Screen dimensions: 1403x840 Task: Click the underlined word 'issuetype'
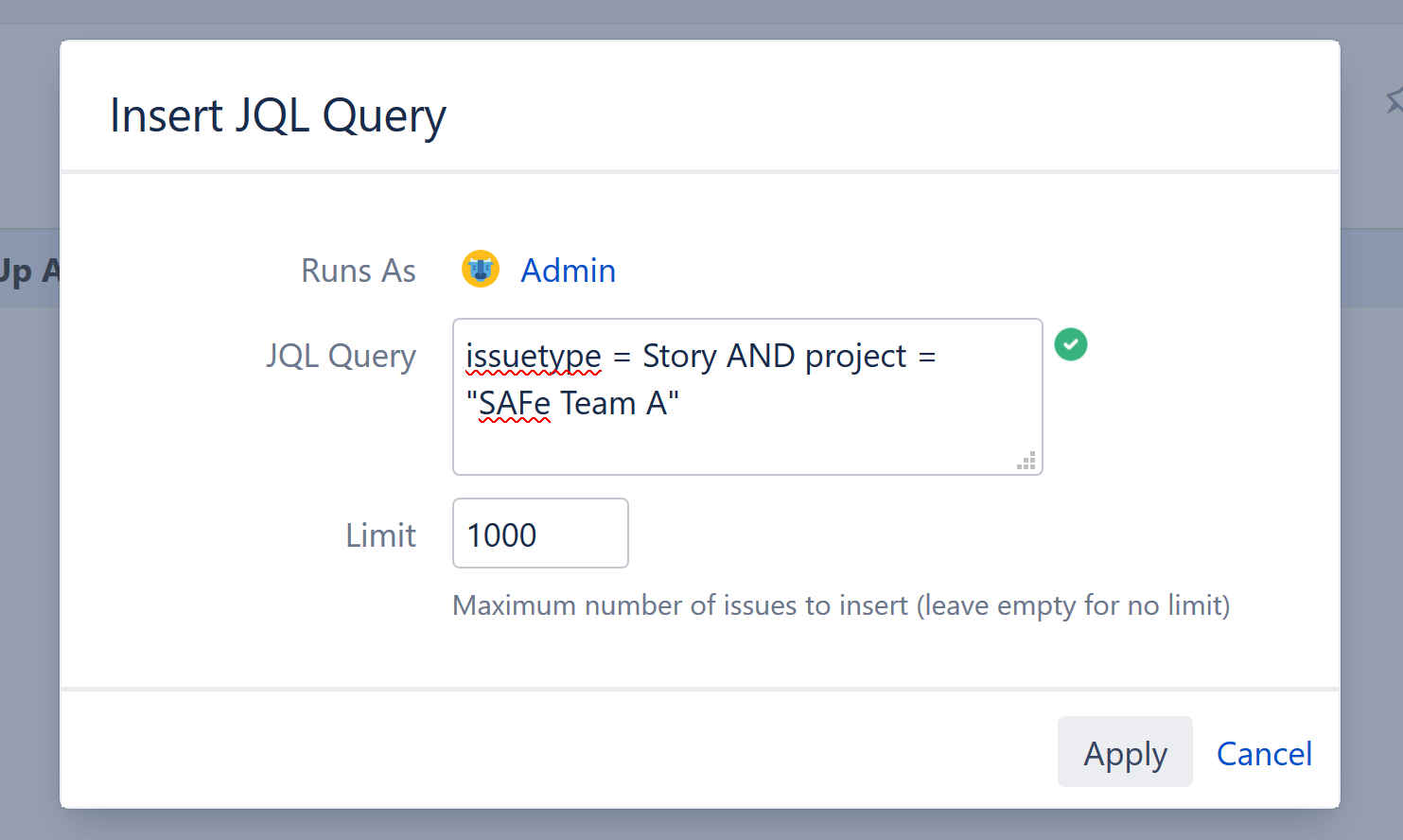pyautogui.click(x=533, y=356)
